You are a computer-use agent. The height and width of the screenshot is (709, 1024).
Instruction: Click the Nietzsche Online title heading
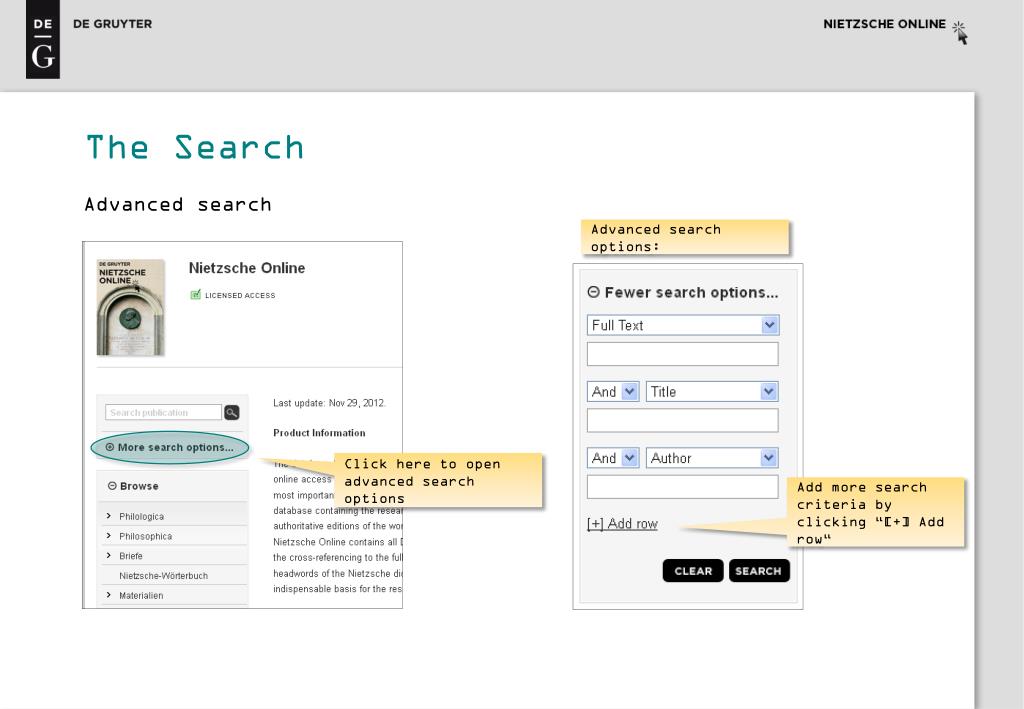(247, 268)
